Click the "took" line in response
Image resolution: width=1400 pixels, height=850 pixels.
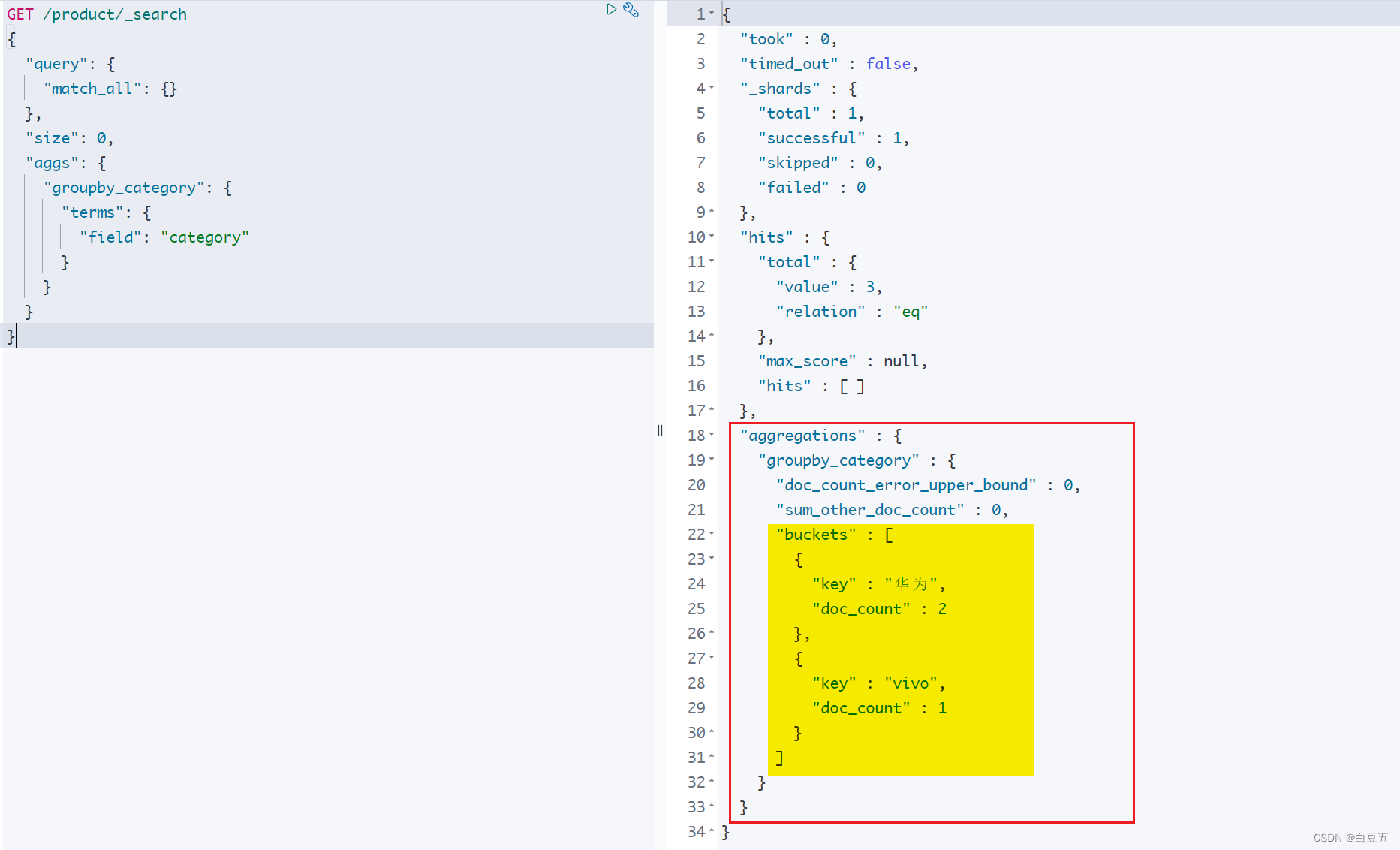[x=788, y=39]
